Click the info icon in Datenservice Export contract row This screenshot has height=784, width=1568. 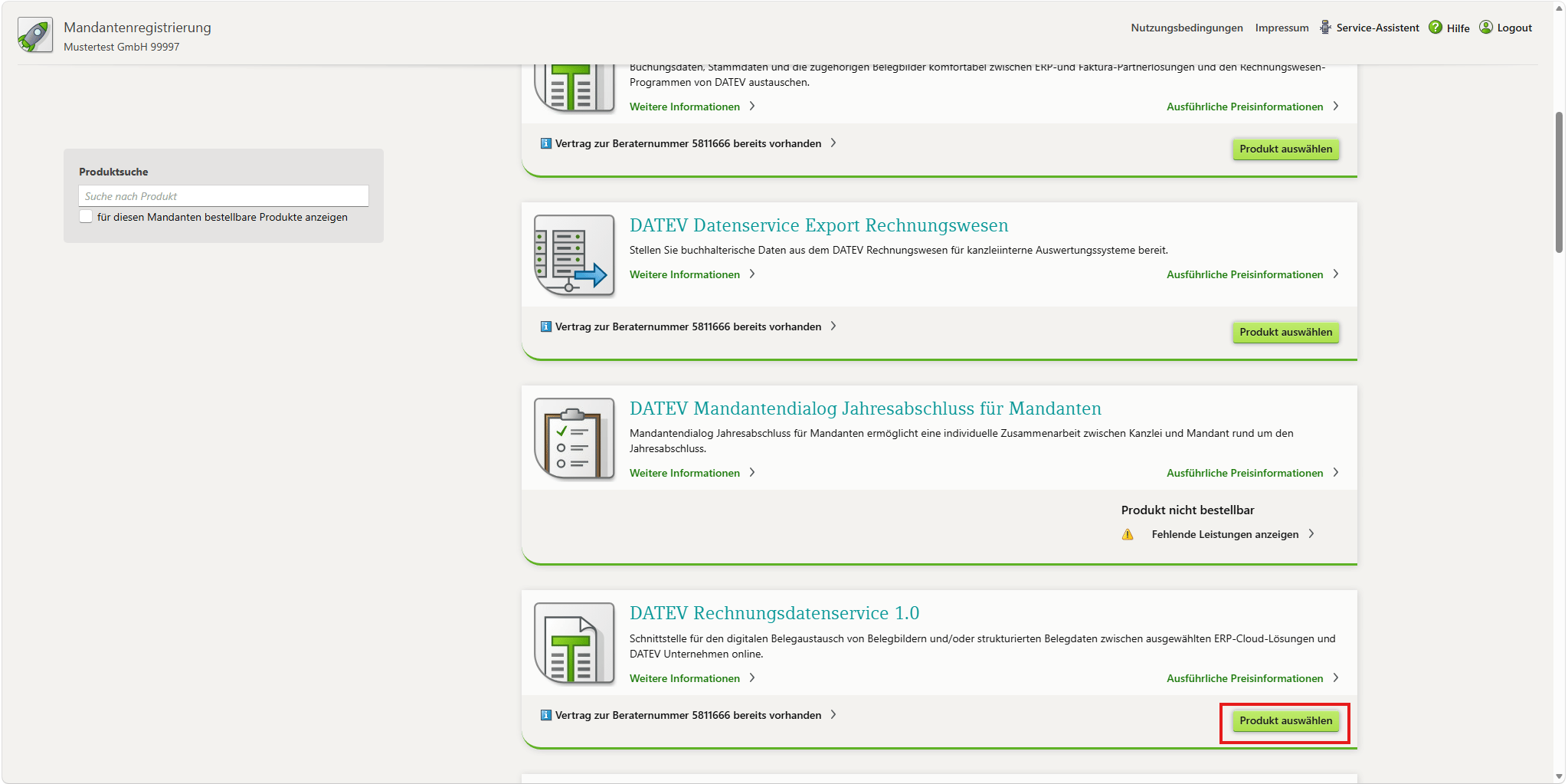pyautogui.click(x=546, y=326)
